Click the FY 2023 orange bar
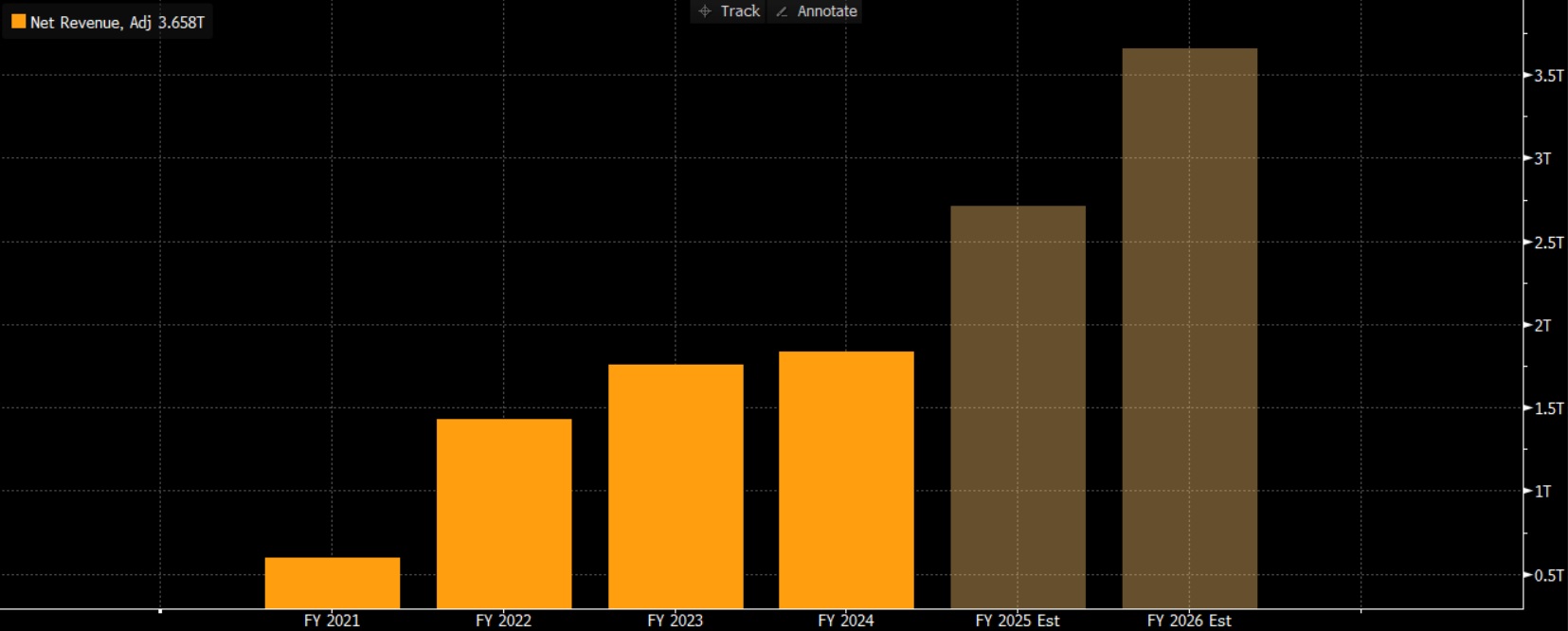1568x631 pixels. [676, 485]
